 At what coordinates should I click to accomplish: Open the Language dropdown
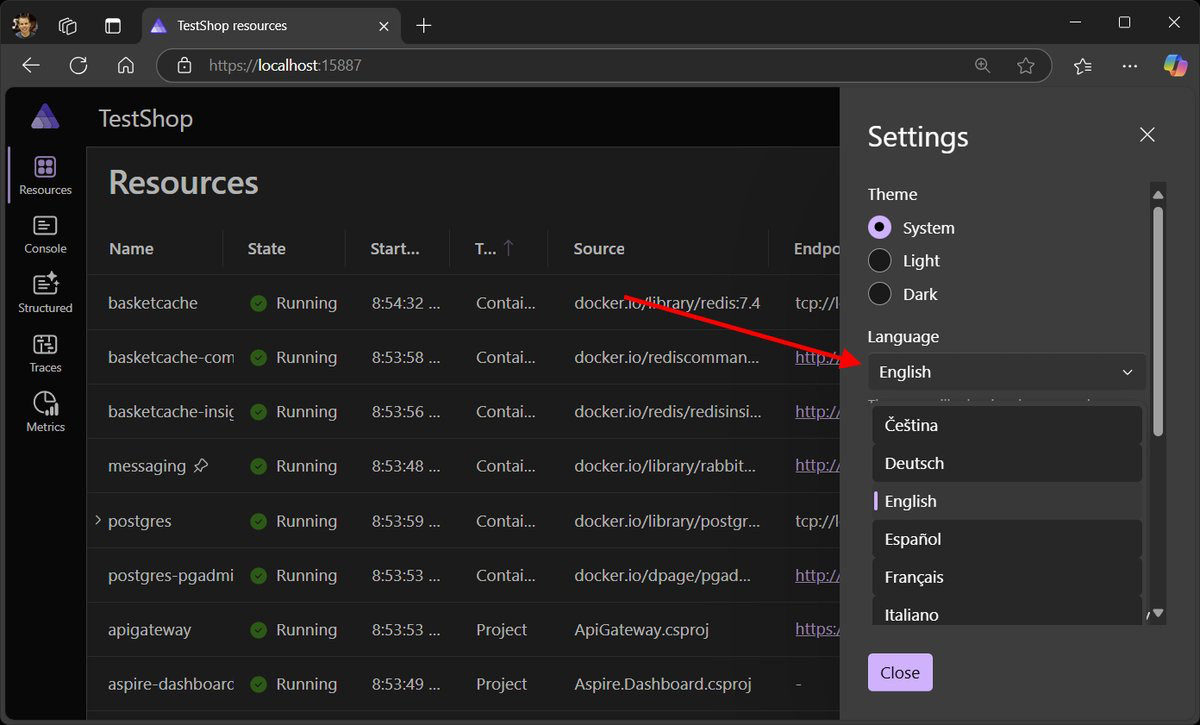click(1006, 371)
